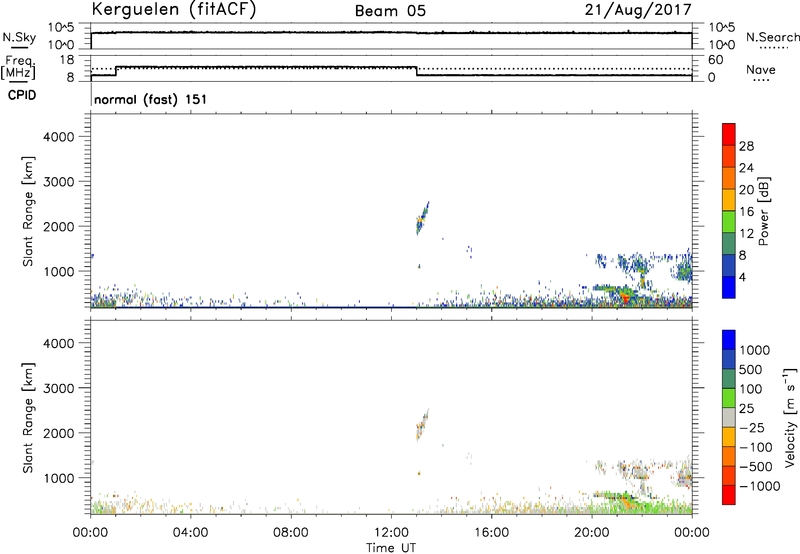
Task: Click the '3000' tick on velocity panel
Action: pos(58,388)
